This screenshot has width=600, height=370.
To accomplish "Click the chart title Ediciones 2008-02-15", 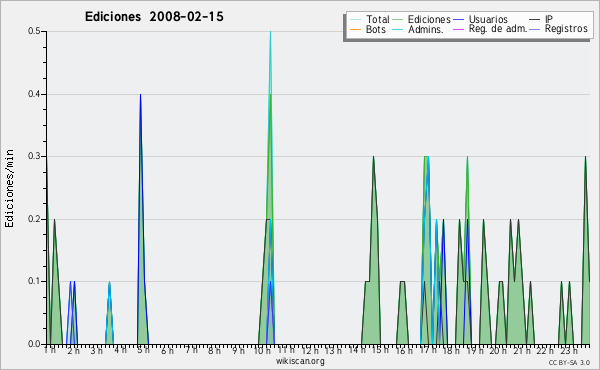I will point(154,17).
